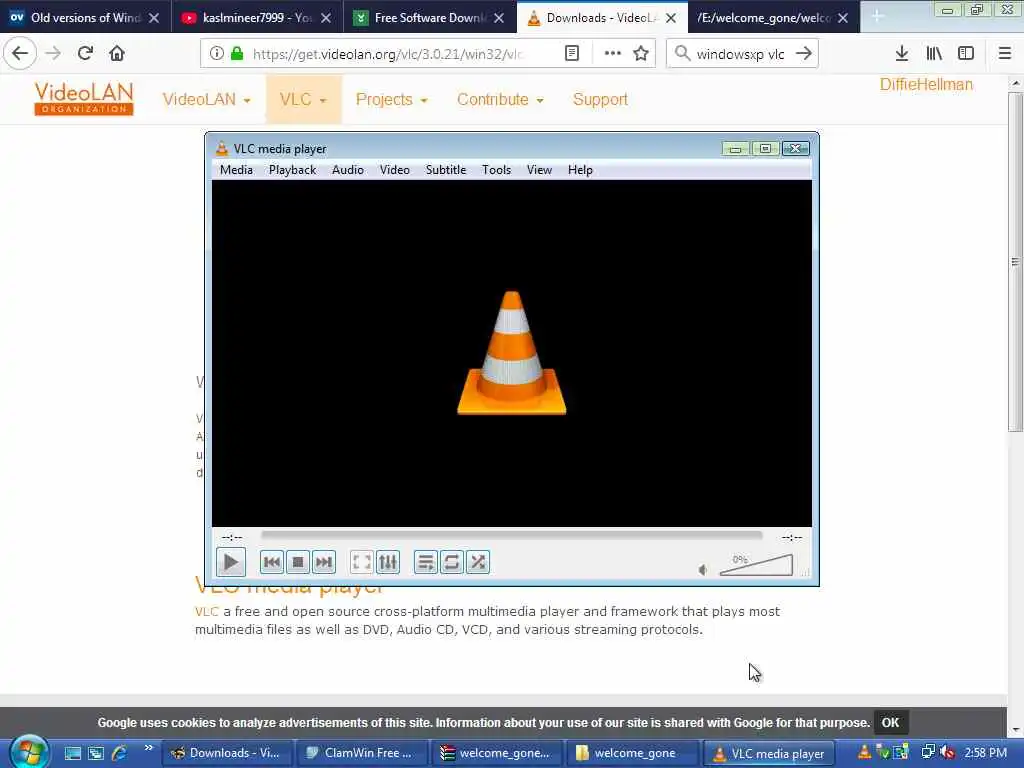Close the Downloads - VideoLAN tab
The image size is (1024, 768).
pos(671,18)
